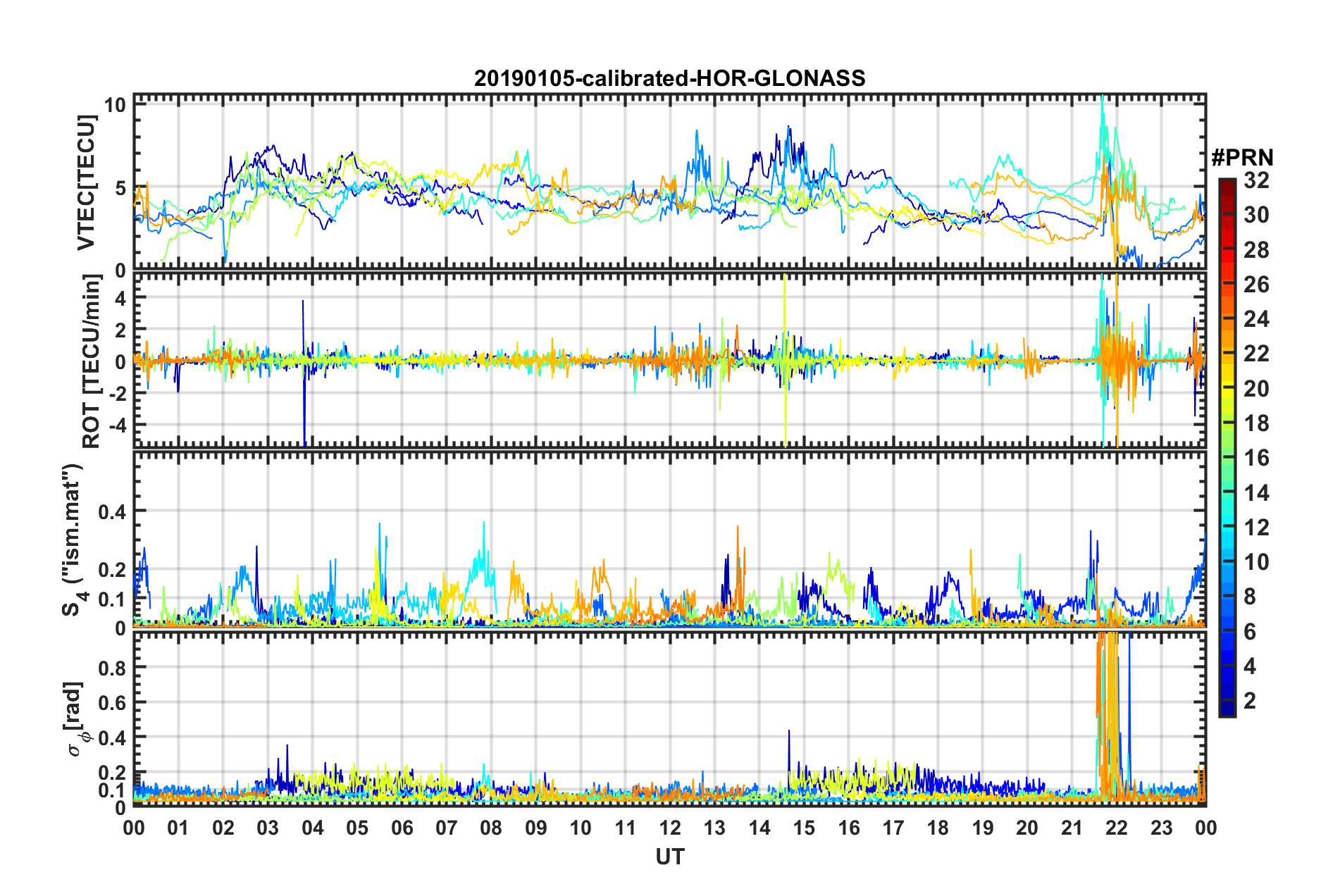Image resolution: width=1340 pixels, height=896 pixels.
Task: Click the x-axis tick label 03
Action: (268, 828)
